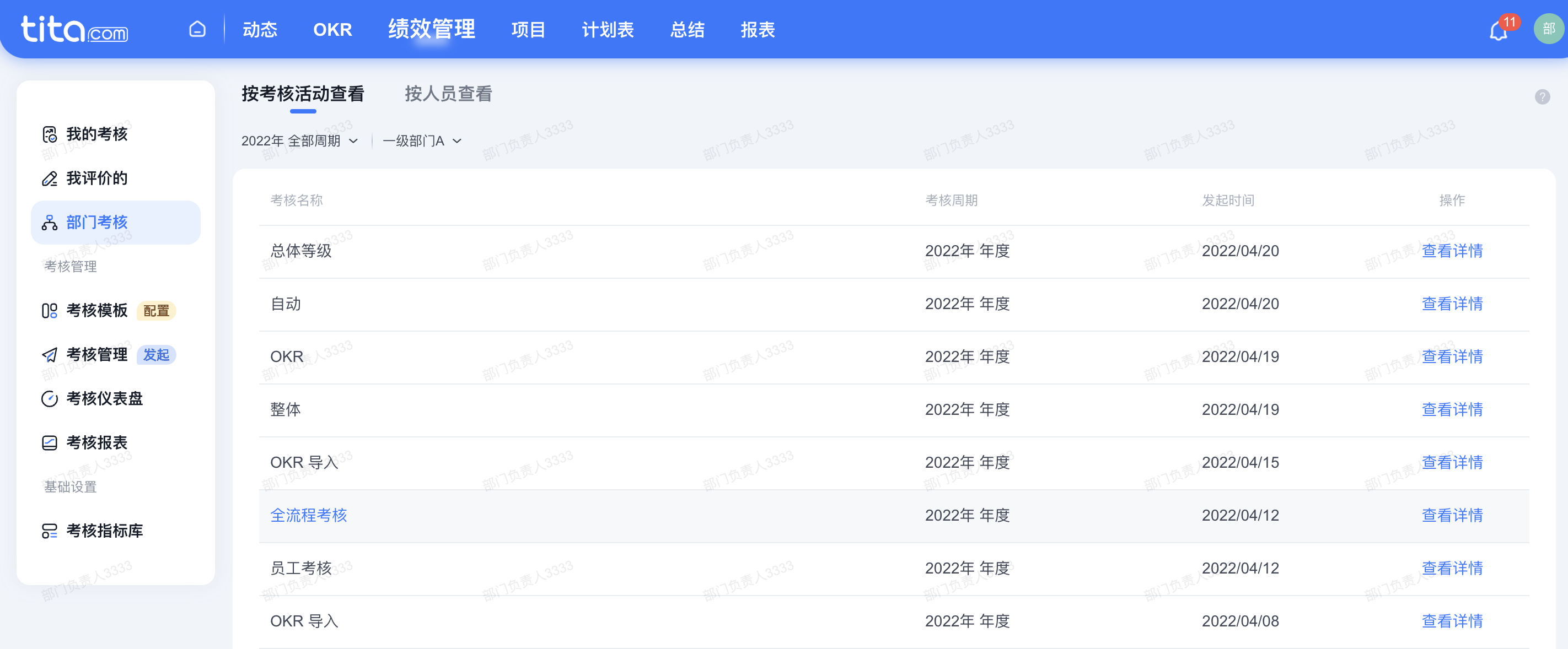Image resolution: width=1568 pixels, height=649 pixels.
Task: Click the 我评价的 pencil icon
Action: [49, 178]
